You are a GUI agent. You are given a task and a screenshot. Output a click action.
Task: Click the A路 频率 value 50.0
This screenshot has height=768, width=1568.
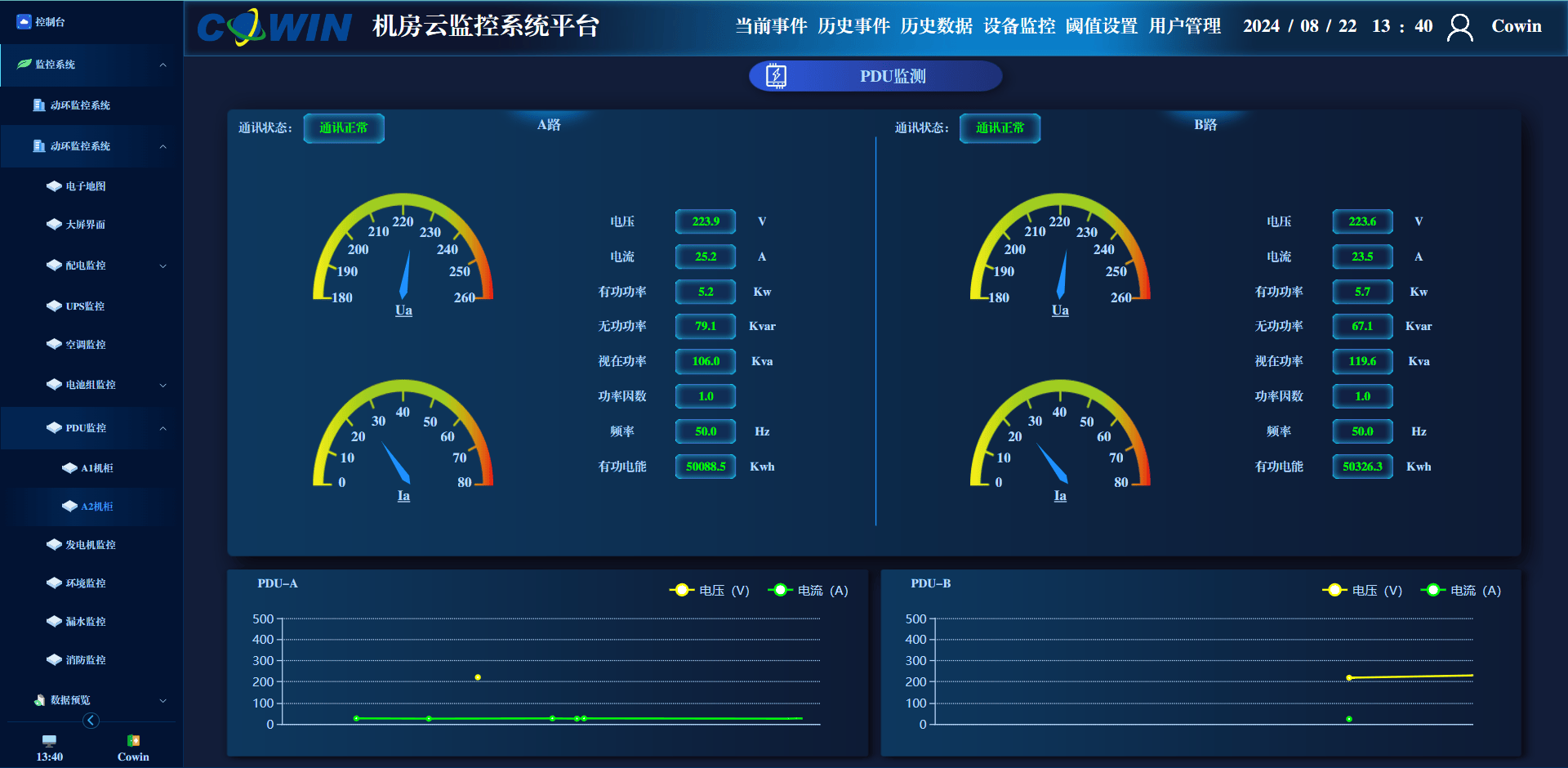point(706,431)
